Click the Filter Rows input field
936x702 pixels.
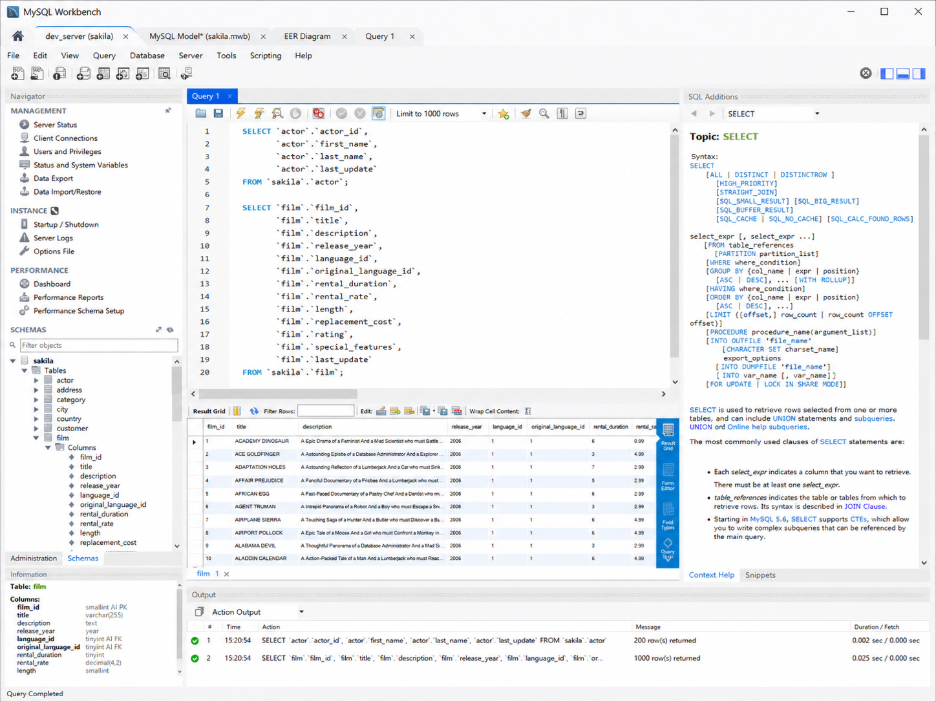coord(325,411)
